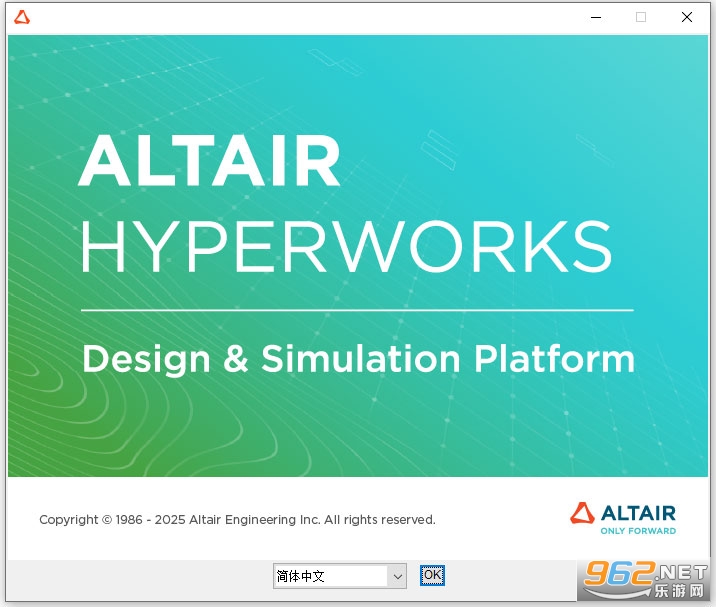Confirm the language with the OK button
This screenshot has height=607, width=716.
click(432, 575)
